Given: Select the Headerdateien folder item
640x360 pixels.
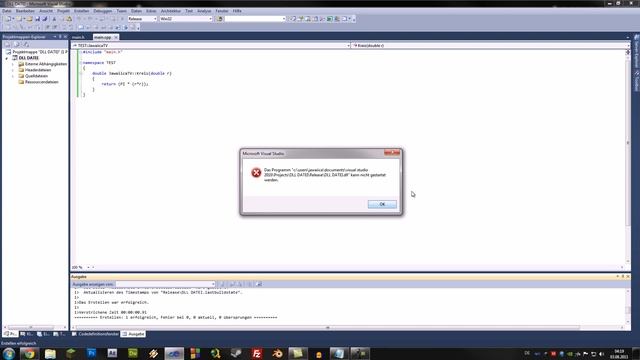Looking at the screenshot, I should coord(35,70).
